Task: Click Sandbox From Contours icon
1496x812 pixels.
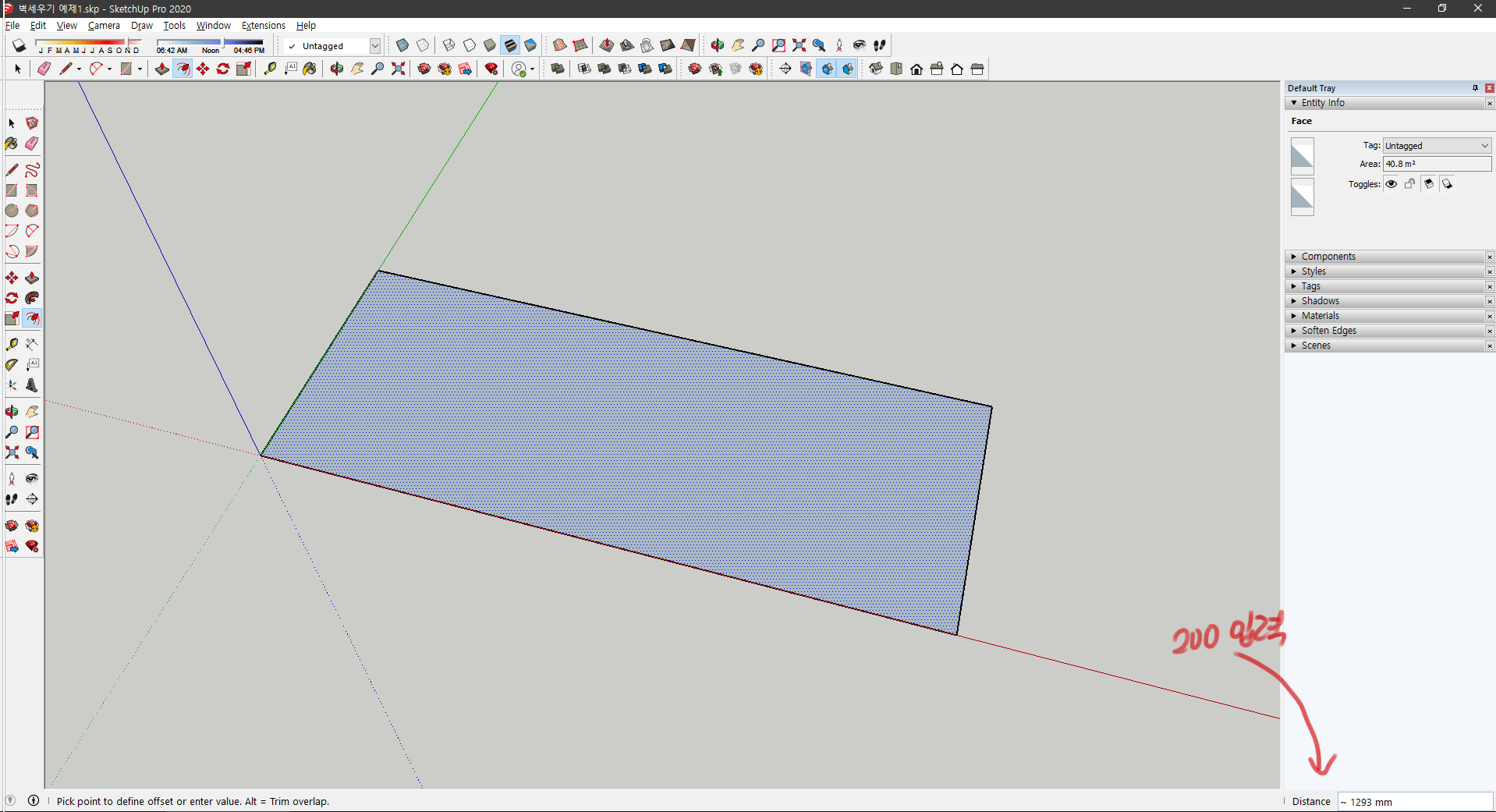Action: click(x=559, y=45)
